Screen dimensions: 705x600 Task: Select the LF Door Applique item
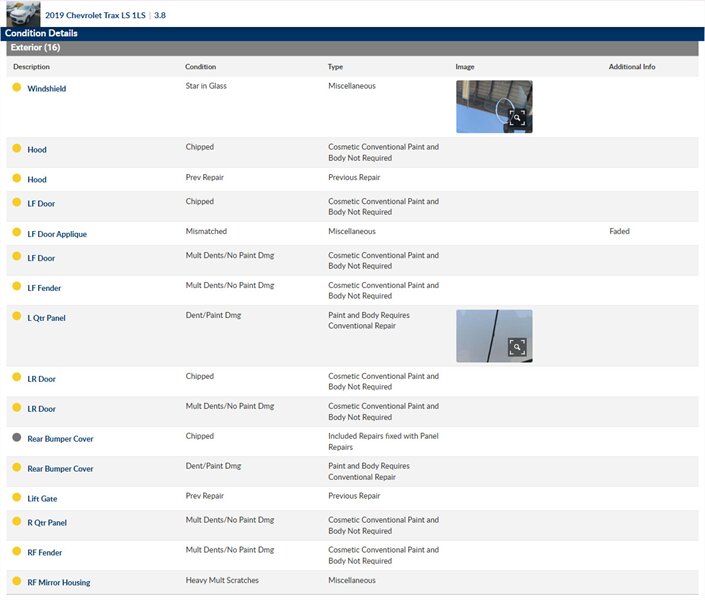[x=57, y=234]
